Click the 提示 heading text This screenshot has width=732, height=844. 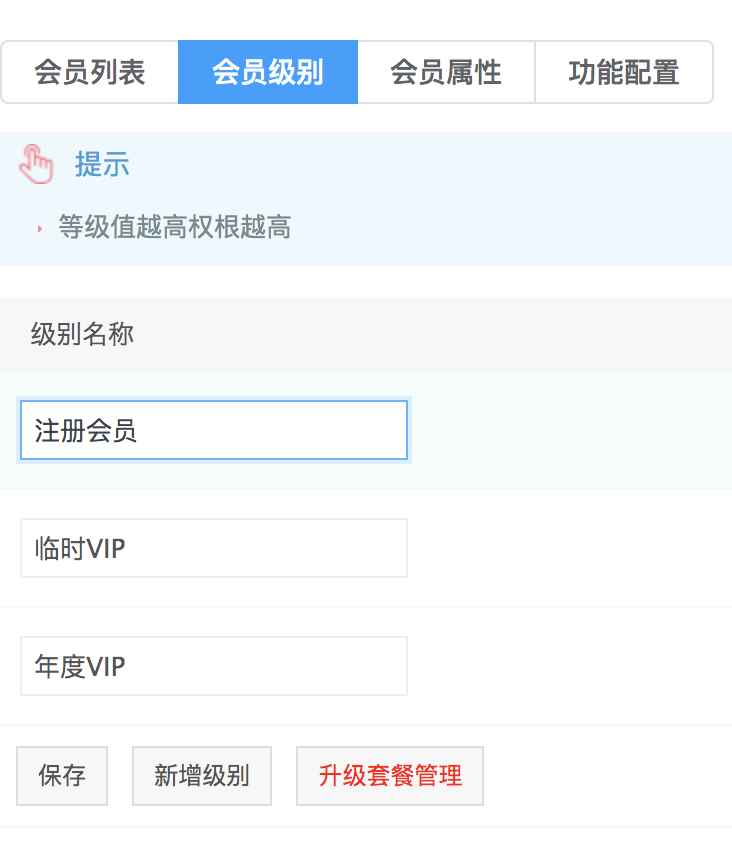point(102,164)
